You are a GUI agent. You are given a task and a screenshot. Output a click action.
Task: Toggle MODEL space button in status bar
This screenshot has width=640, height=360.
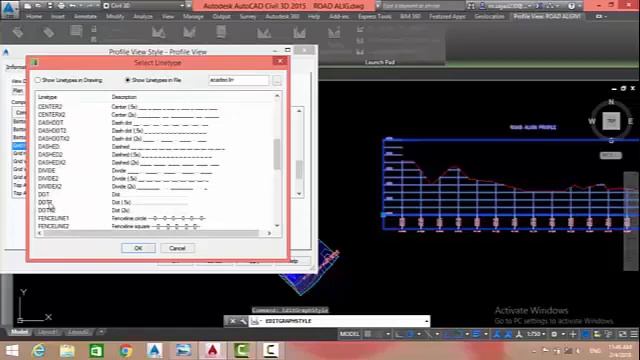[x=349, y=334]
